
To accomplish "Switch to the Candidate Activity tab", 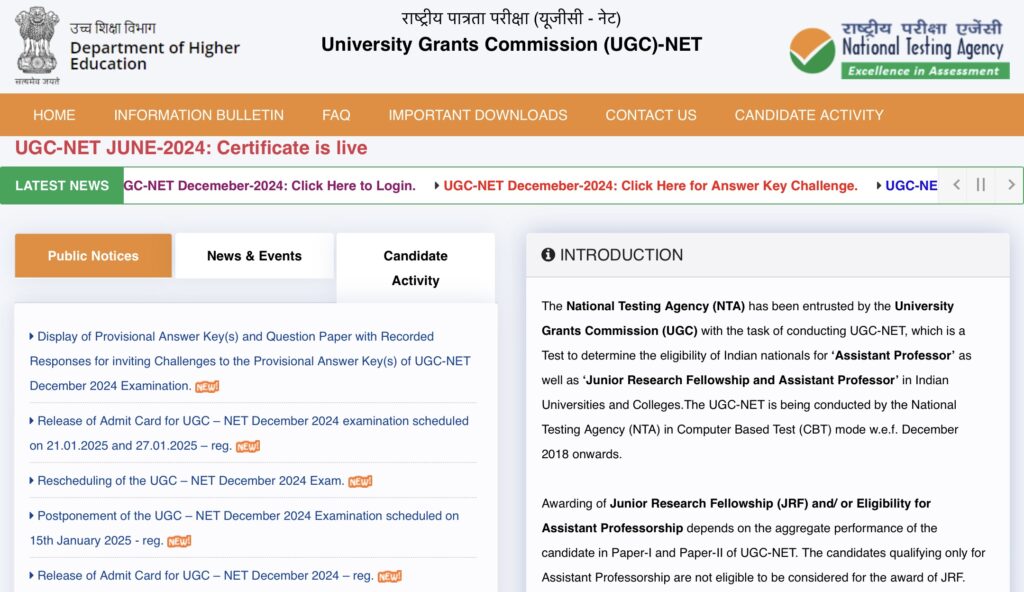I will [x=415, y=268].
